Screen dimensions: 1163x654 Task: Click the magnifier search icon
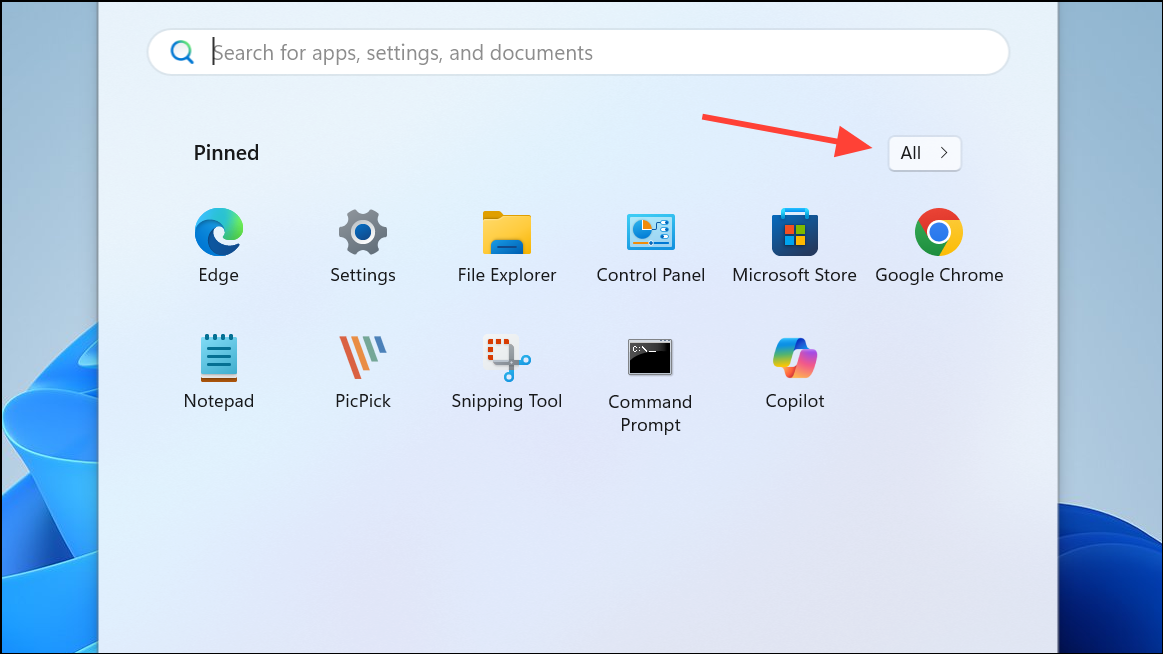pos(182,52)
